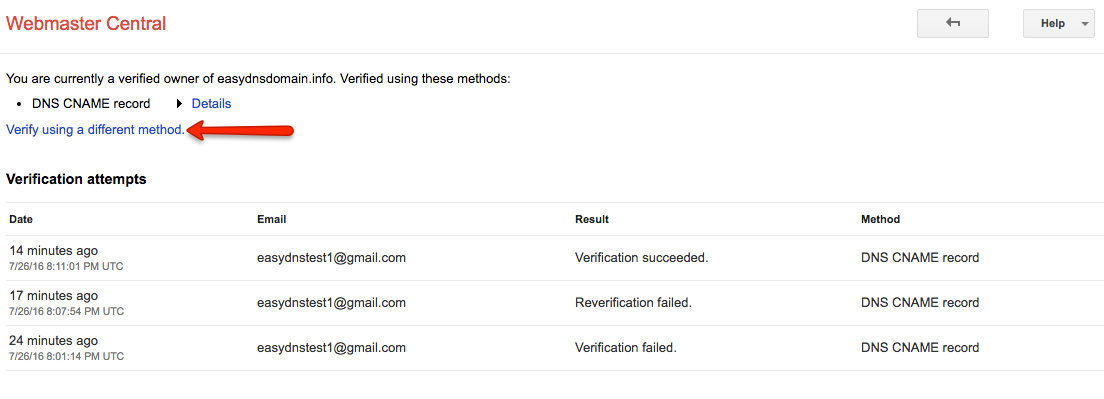Click the Verification succeeded result text
The width and height of the screenshot is (1104, 399).
641,258
